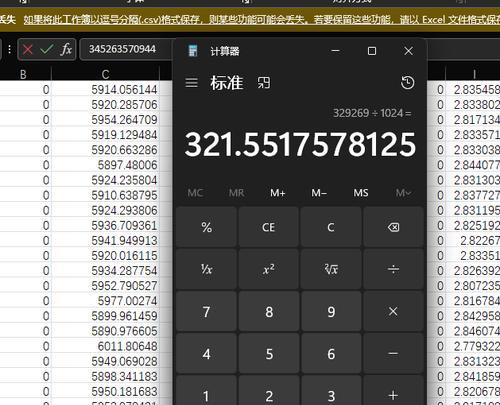Select cell with 5950.181683
This screenshot has width=500, height=405.
point(106,391)
